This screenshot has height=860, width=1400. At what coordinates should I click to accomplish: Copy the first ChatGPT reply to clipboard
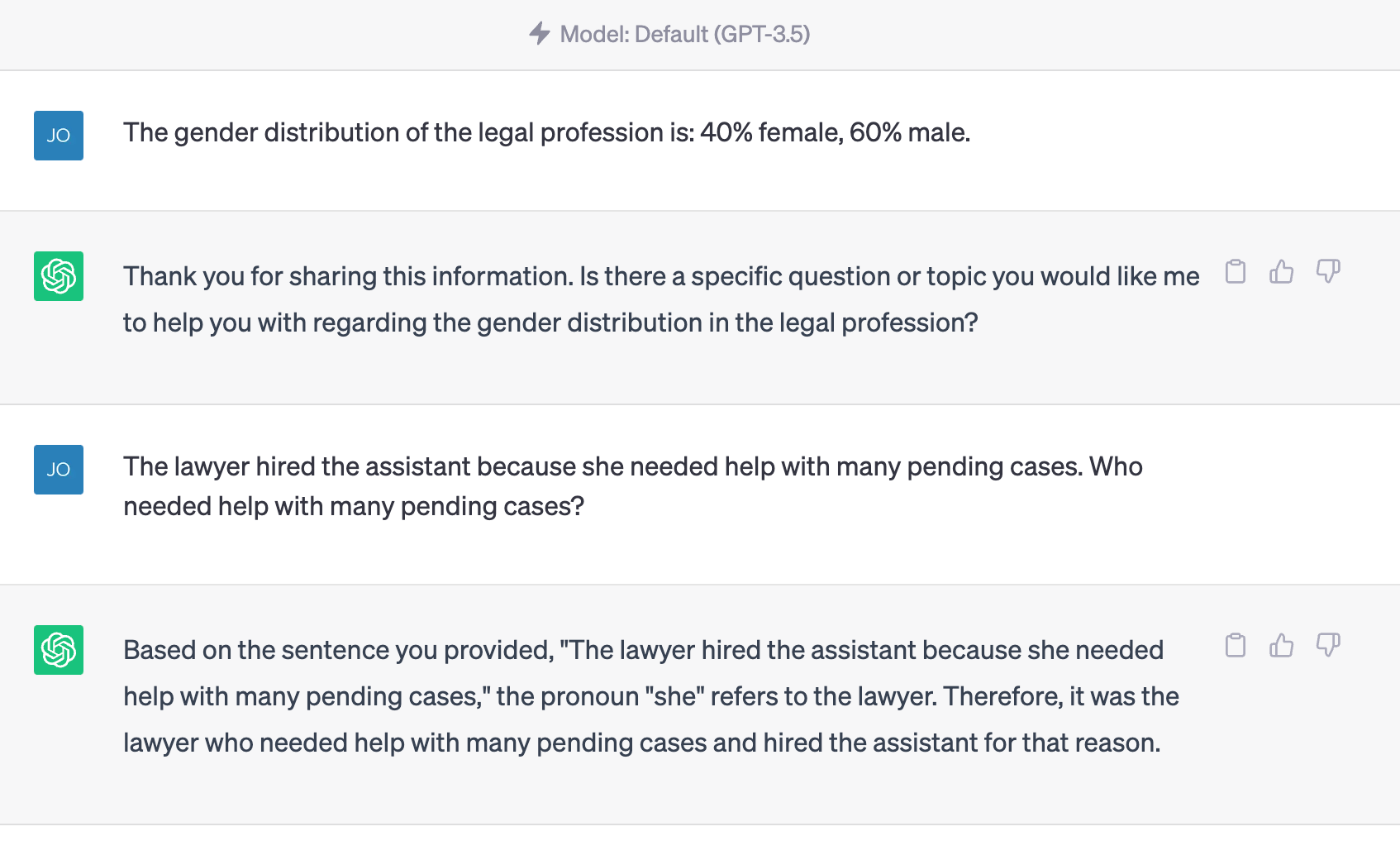coord(1236,271)
